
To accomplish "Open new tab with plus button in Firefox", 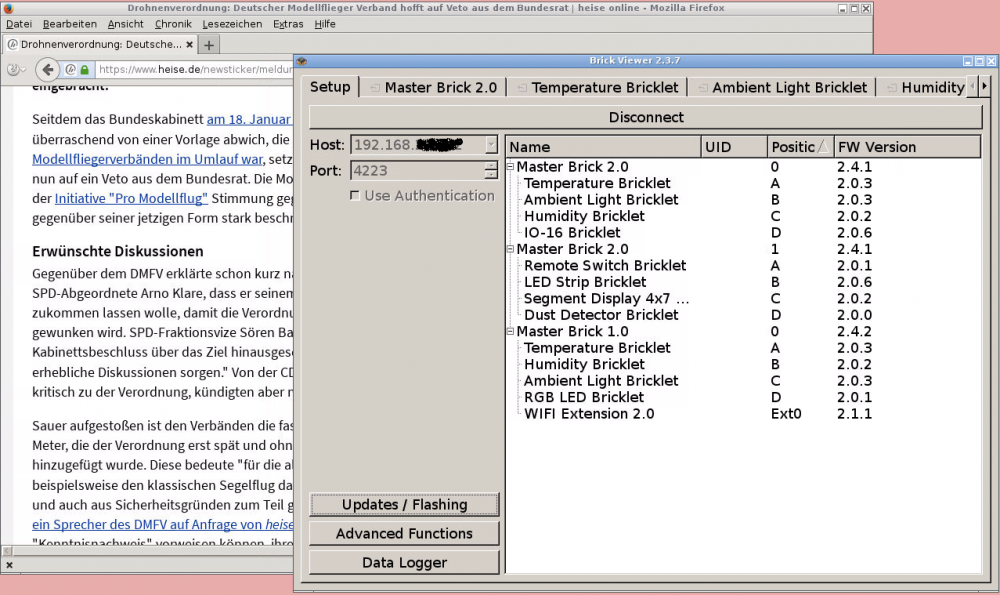I will tap(209, 45).
